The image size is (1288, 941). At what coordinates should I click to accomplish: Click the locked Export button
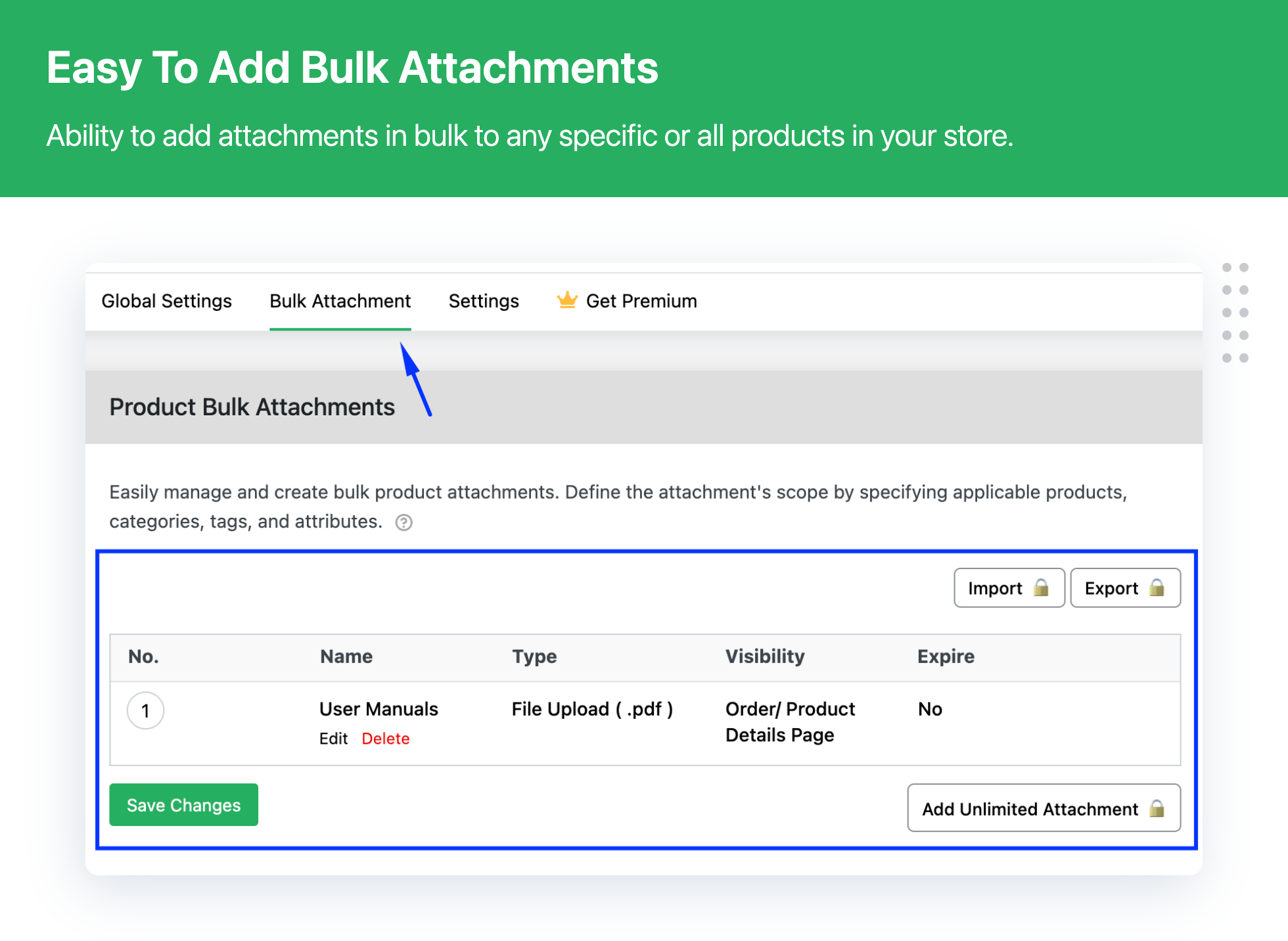(1125, 588)
